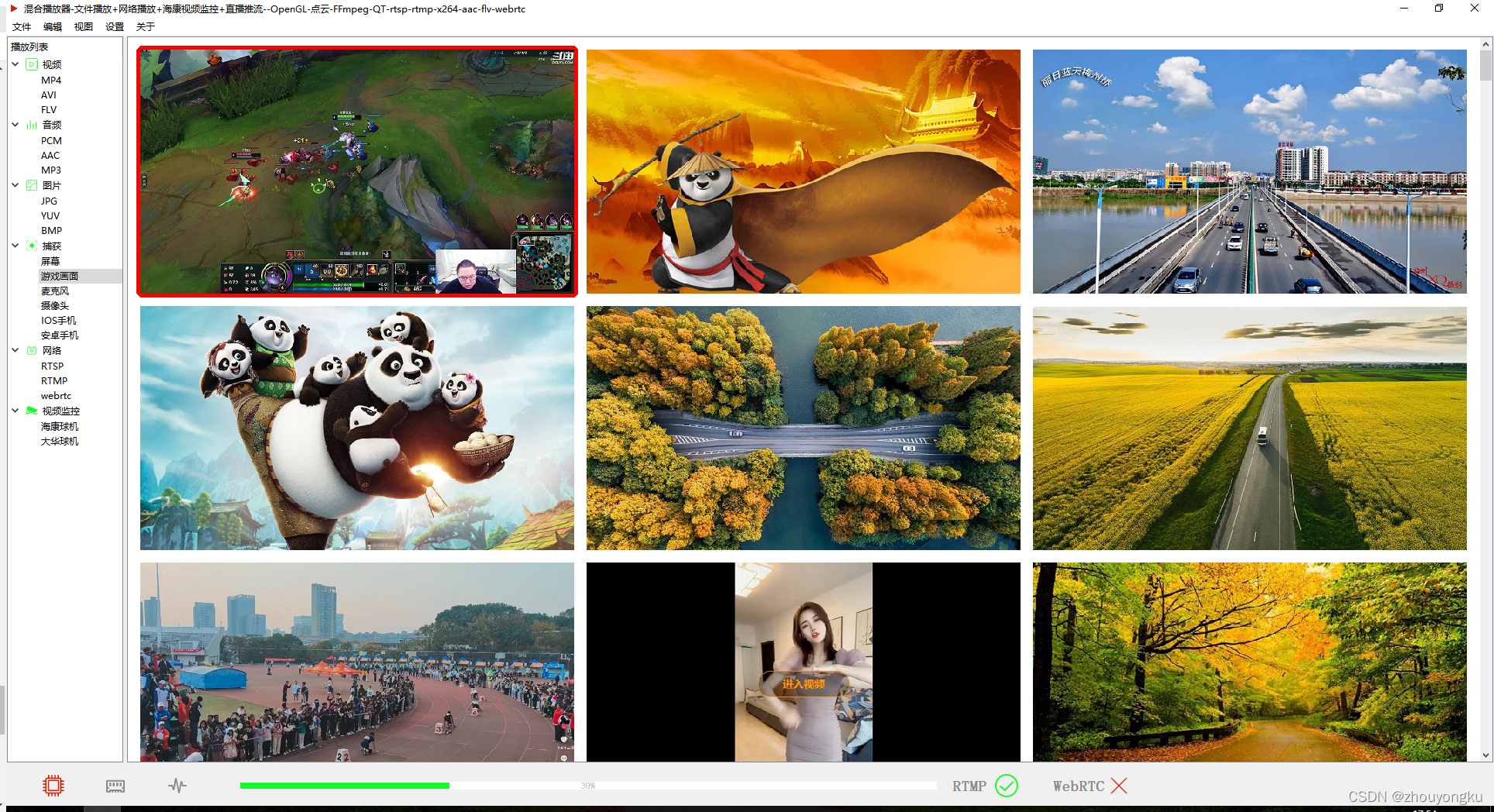Collapse the 视频 tree node
The width and height of the screenshot is (1494, 812).
(x=15, y=64)
